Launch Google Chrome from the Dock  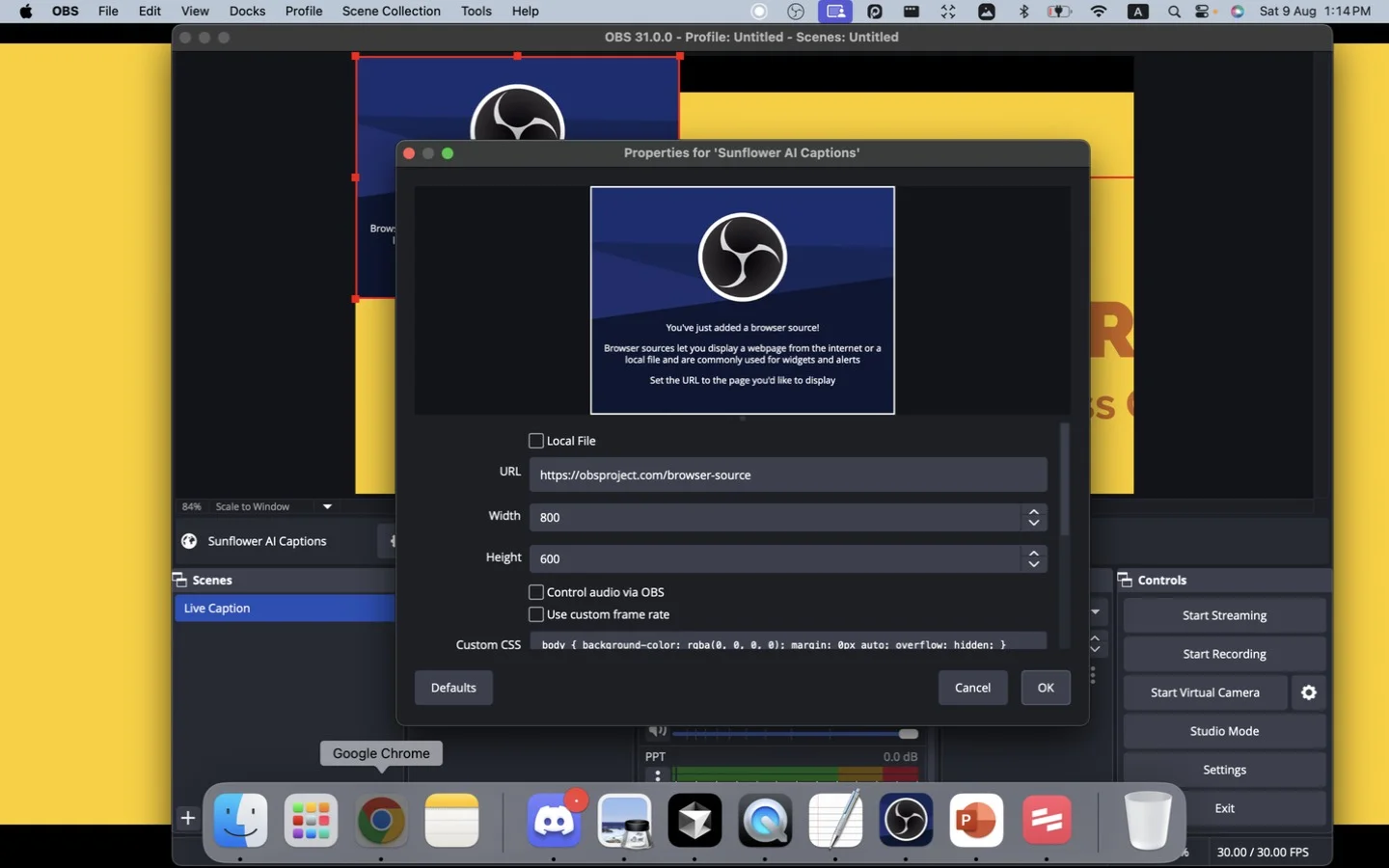click(381, 821)
